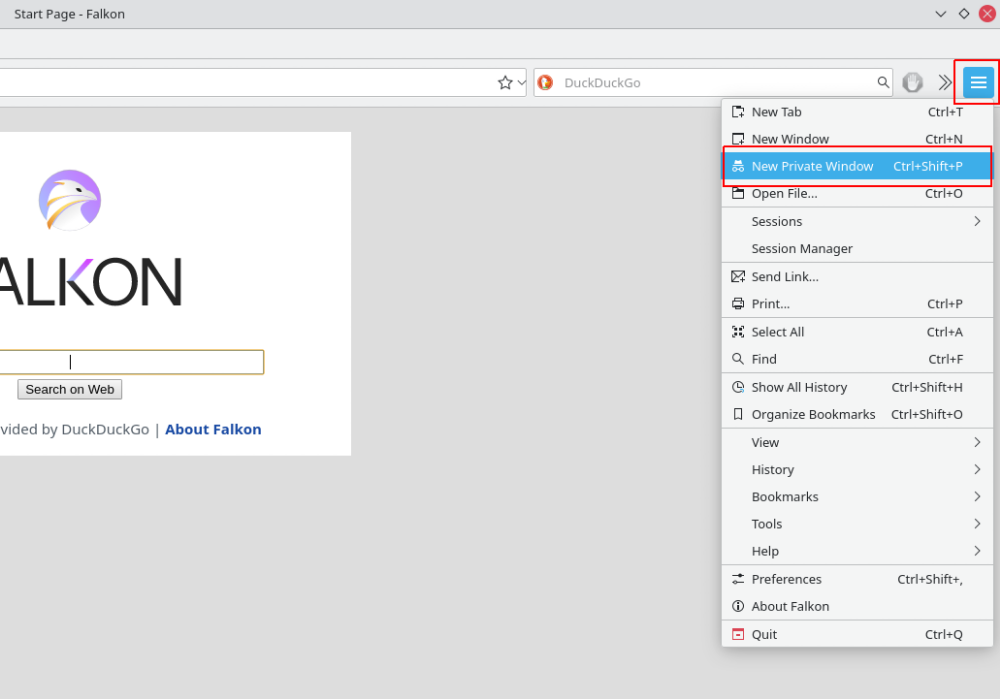Click the red Quit icon
1000x699 pixels.
tap(738, 635)
